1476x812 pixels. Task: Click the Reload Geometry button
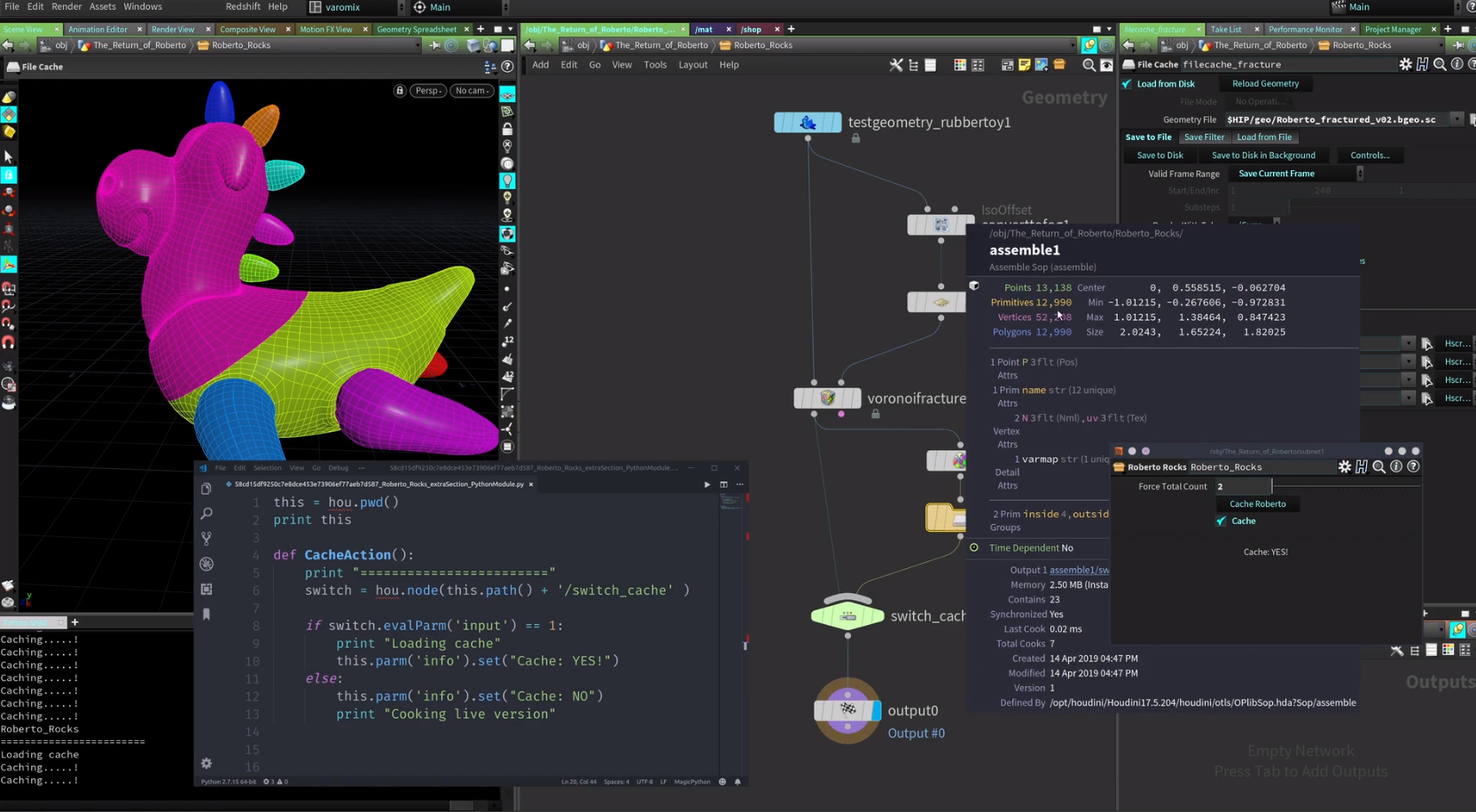pos(1265,83)
